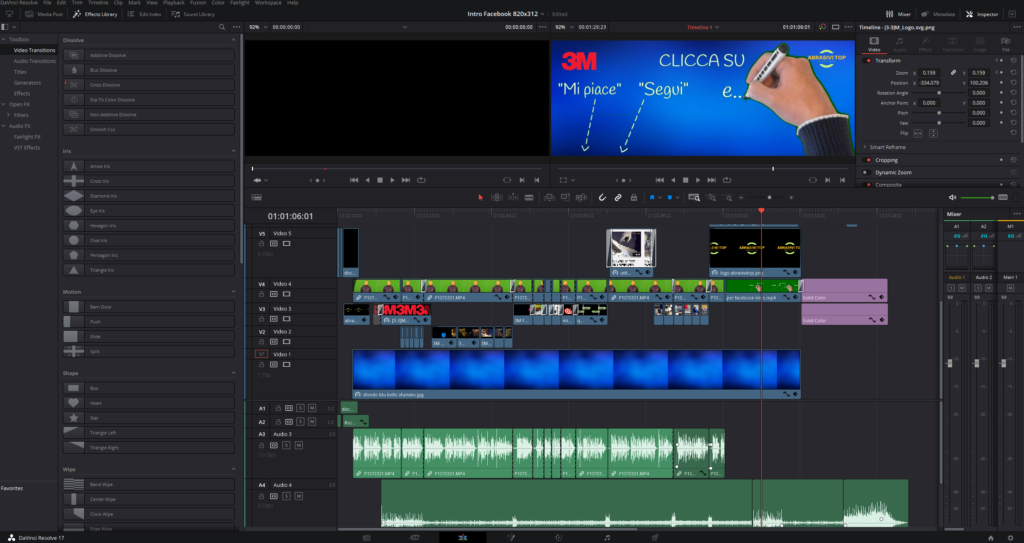The image size is (1024, 543).
Task: Click the Replace Clip toolbar icon
Action: point(581,197)
